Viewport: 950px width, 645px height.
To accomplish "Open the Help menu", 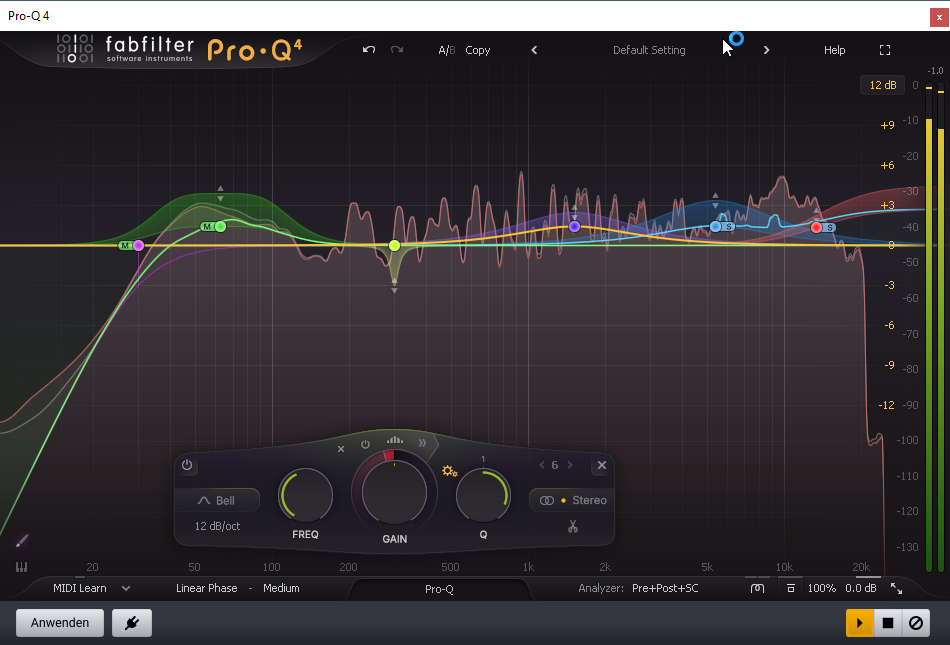I will click(834, 50).
